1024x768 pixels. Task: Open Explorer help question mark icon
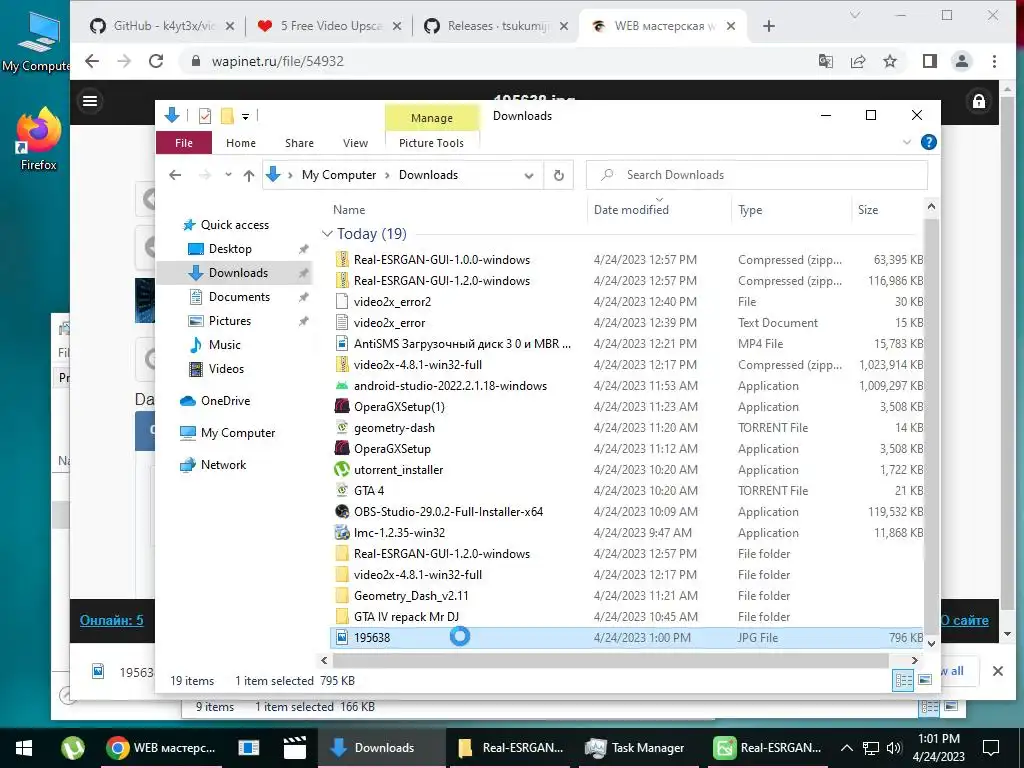(x=929, y=142)
